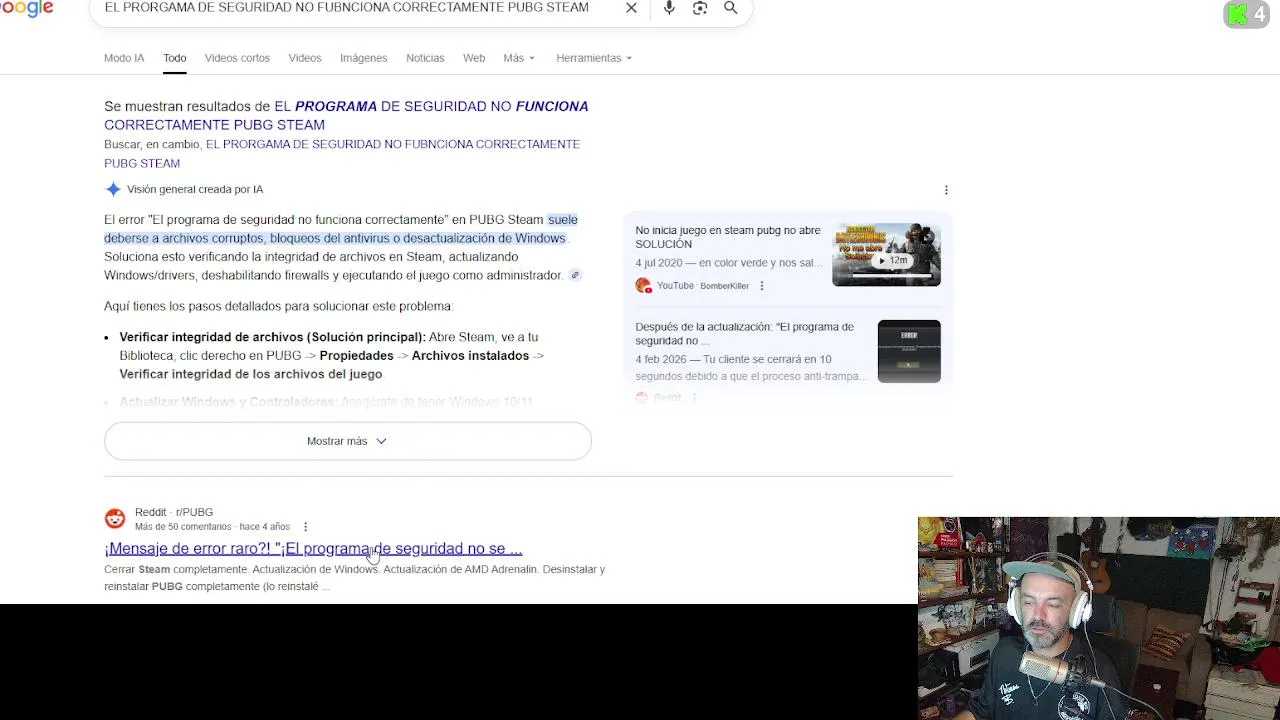
Task: Open the green extension badge icon
Action: click(1247, 14)
